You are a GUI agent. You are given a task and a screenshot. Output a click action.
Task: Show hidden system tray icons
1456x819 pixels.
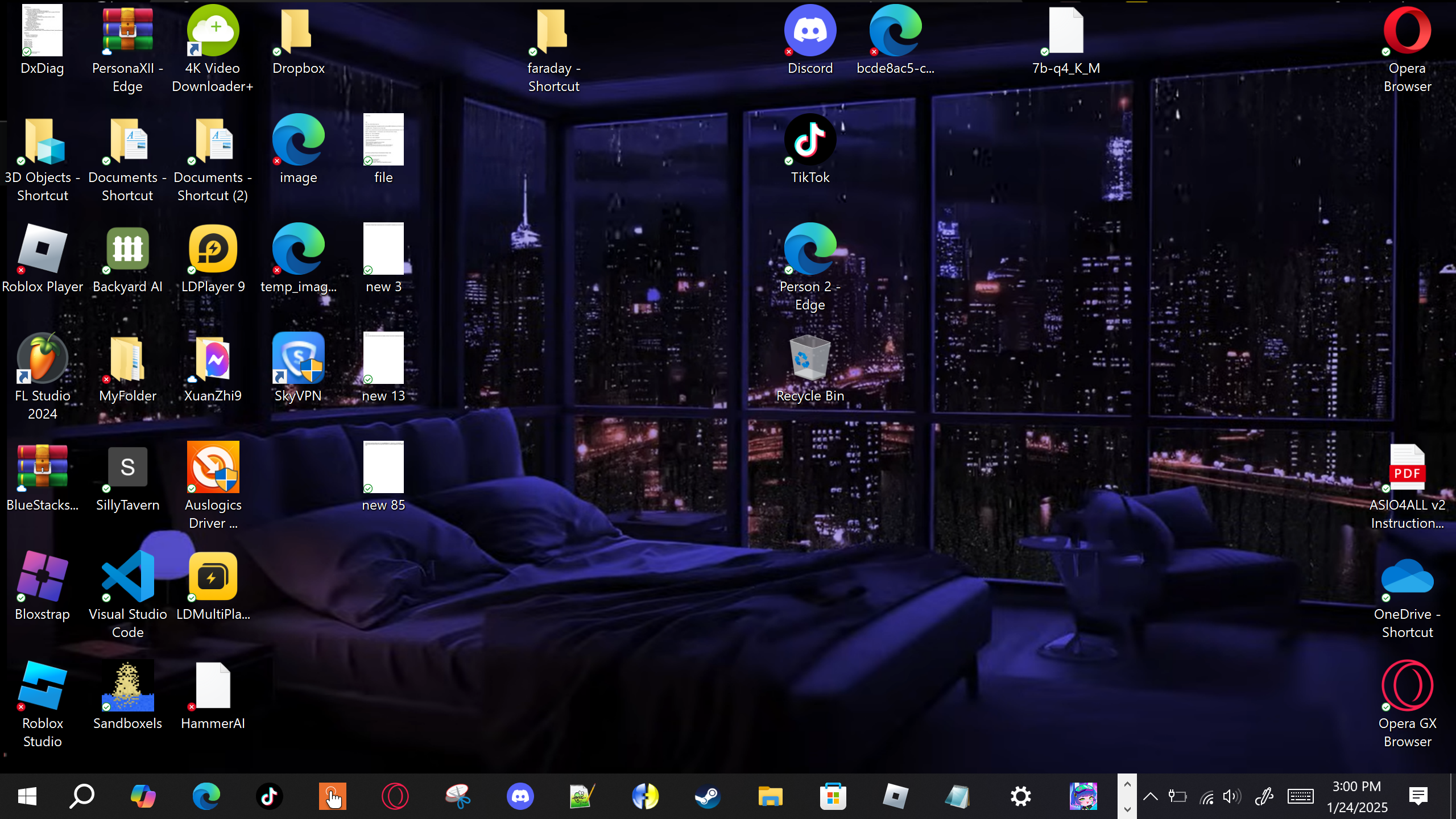(x=1150, y=796)
